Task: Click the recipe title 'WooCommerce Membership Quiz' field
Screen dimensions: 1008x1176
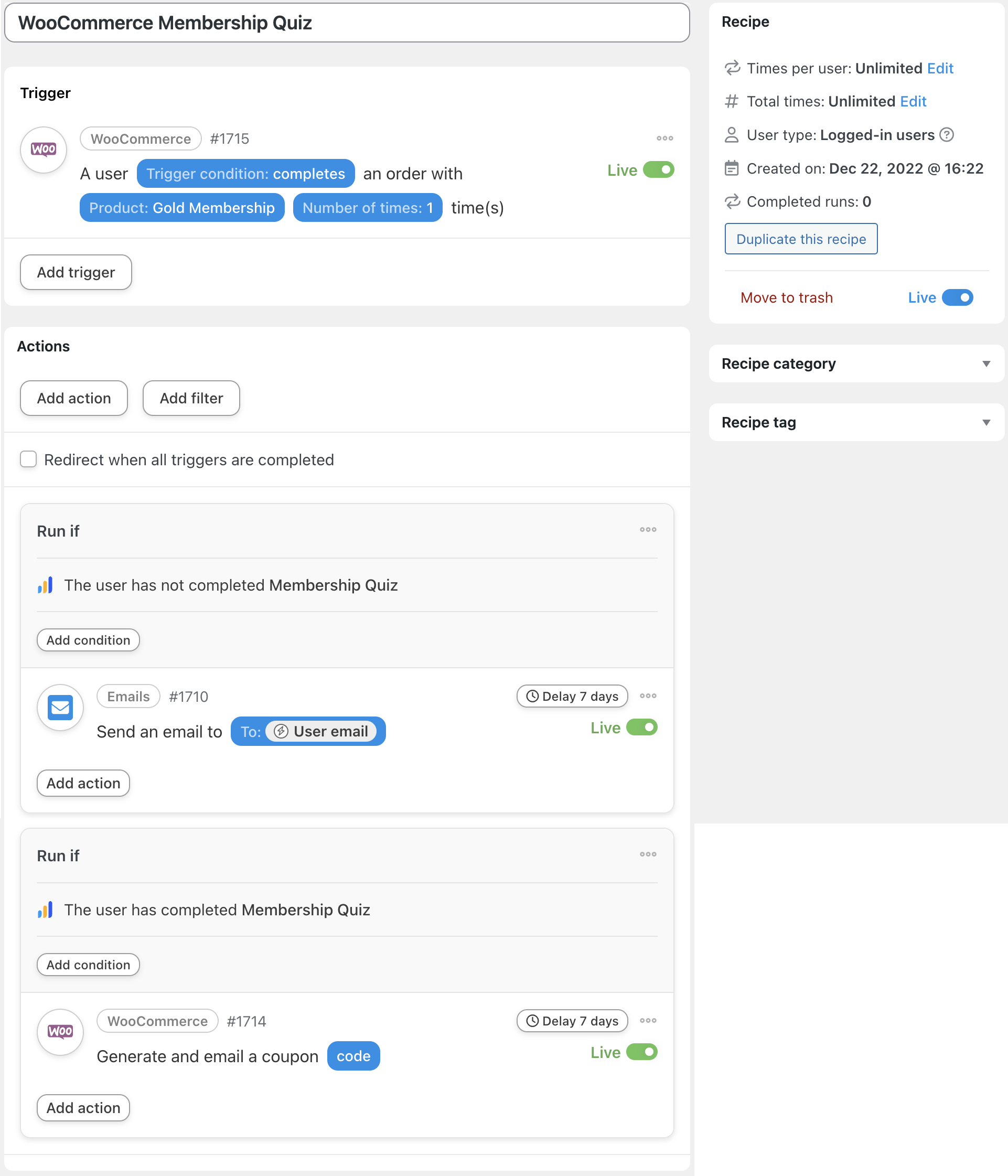Action: coord(347,23)
